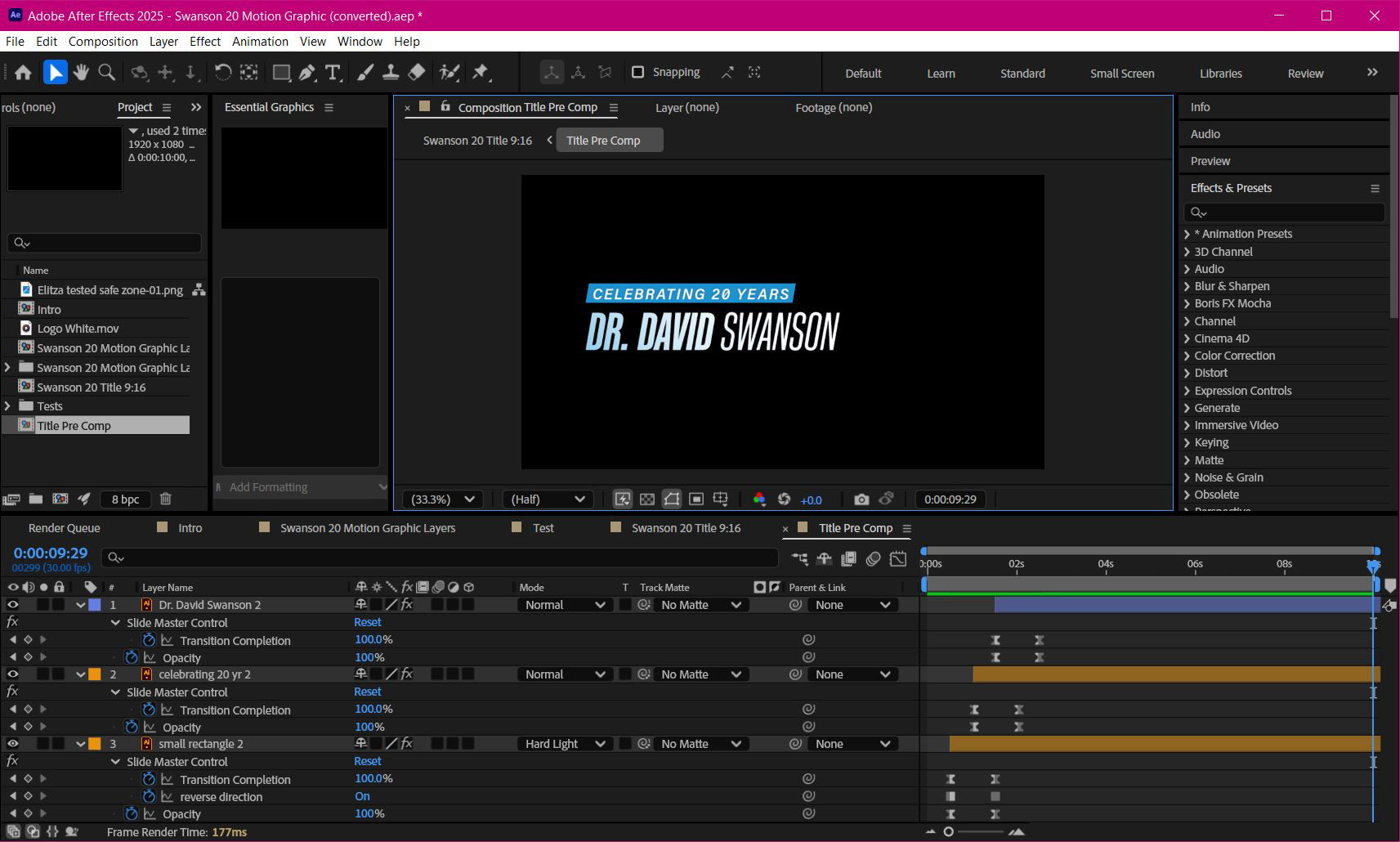Click the purple label color of layer 1
This screenshot has height=842, width=1400.
click(95, 605)
